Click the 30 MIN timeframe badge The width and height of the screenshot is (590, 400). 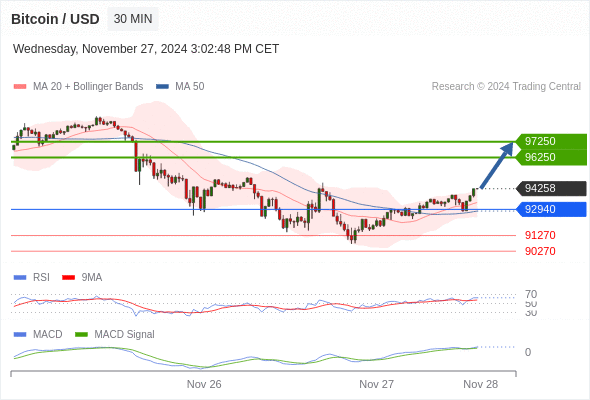(133, 19)
